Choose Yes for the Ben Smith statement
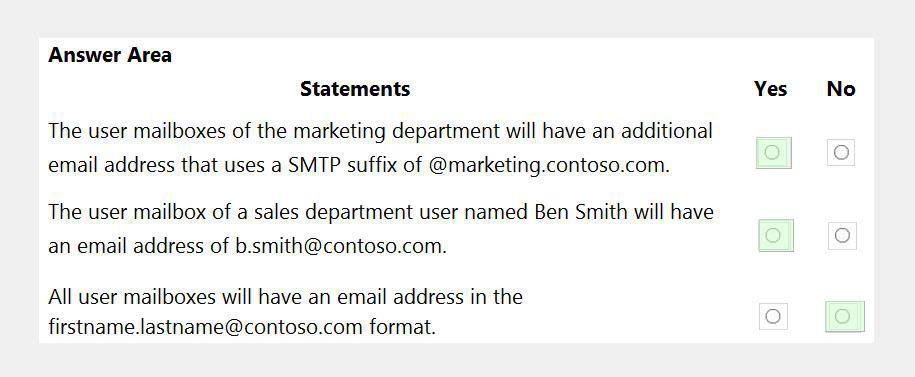 [774, 235]
